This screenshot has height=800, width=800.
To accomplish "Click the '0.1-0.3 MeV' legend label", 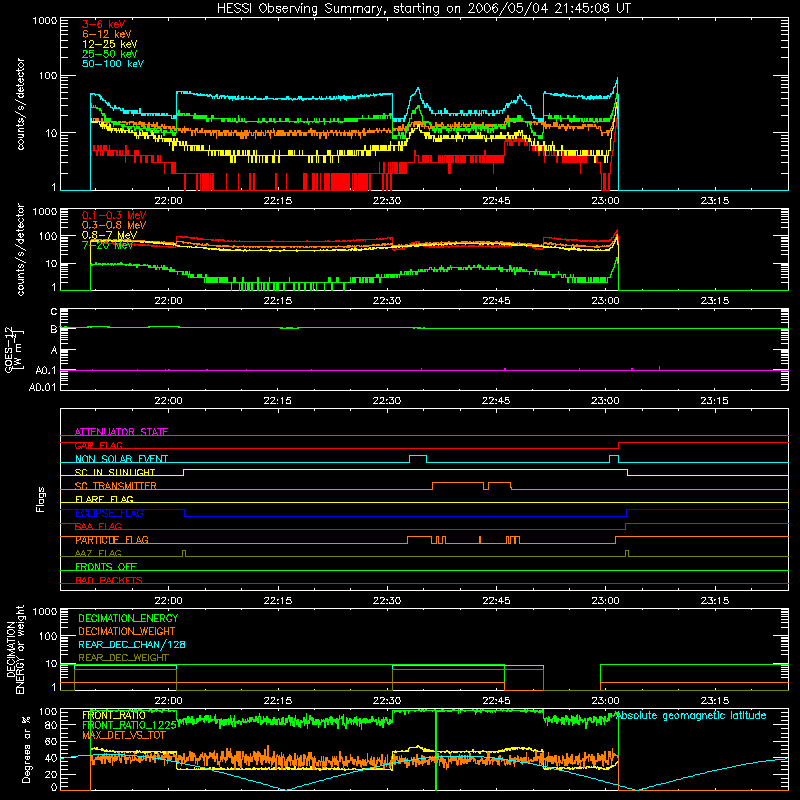I will [114, 215].
